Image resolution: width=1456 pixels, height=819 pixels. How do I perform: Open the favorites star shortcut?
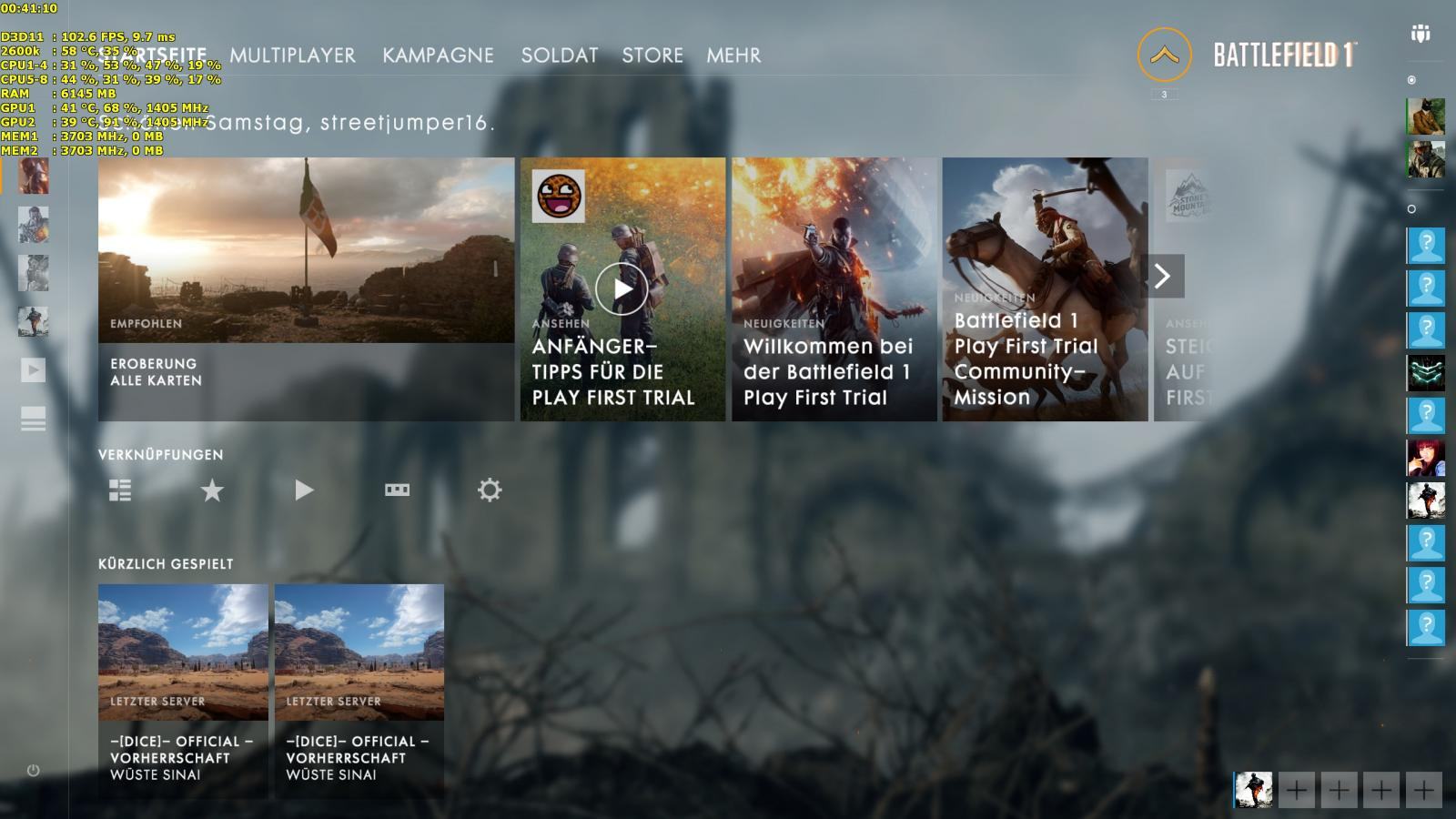tap(212, 490)
